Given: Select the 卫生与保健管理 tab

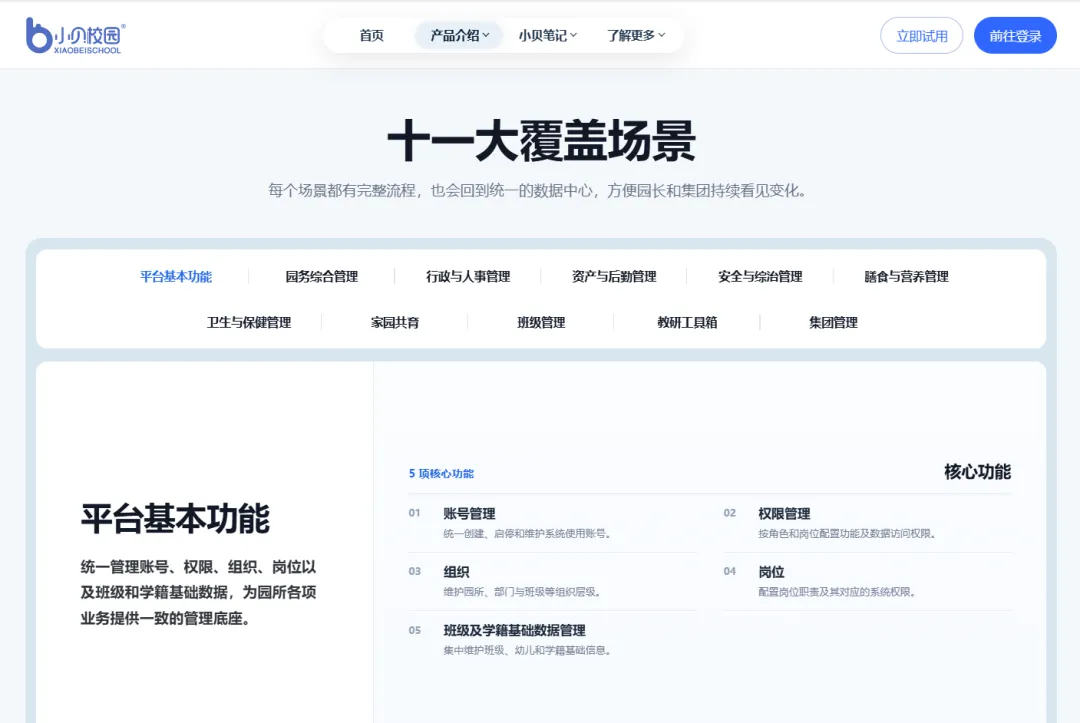Looking at the screenshot, I should click(x=249, y=322).
